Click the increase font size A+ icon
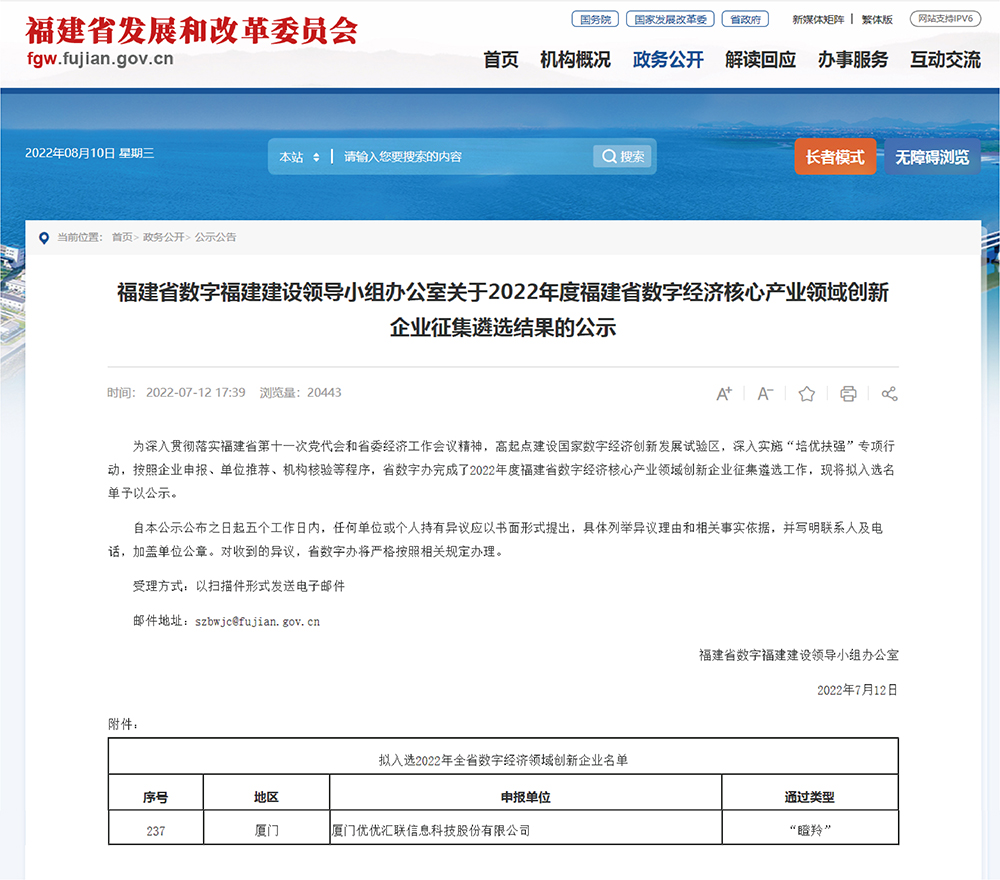The image size is (1000, 880). click(x=724, y=393)
